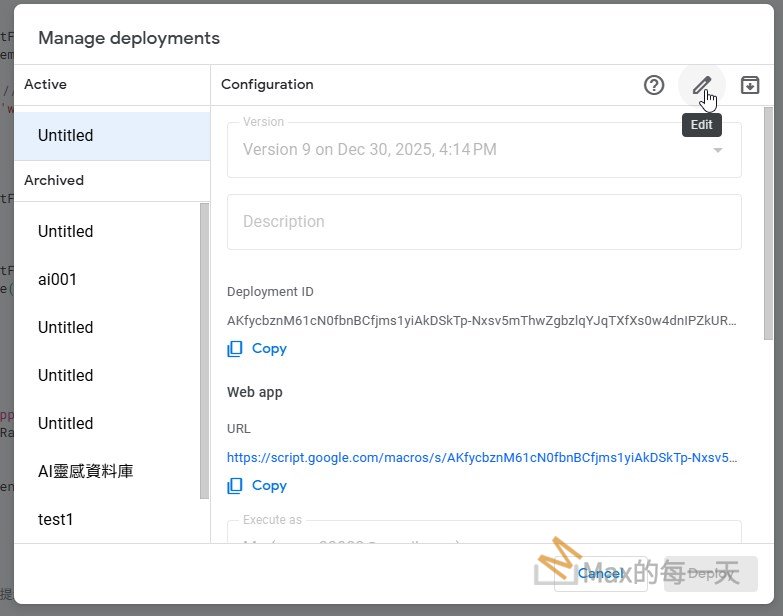Viewport: 783px width, 616px height.
Task: Open the script.google.com web app URL
Action: tap(482, 457)
